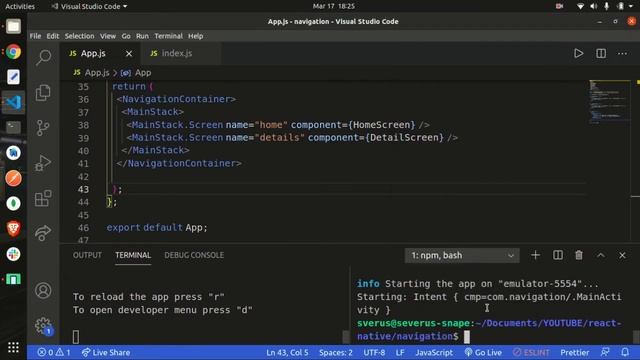Open the Manage settings gear

pyautogui.click(x=43, y=325)
